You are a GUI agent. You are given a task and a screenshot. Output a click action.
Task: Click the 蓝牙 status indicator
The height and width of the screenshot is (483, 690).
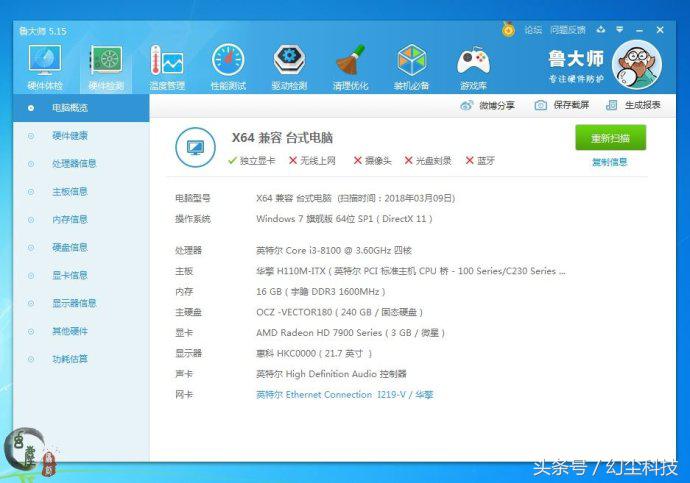point(480,161)
